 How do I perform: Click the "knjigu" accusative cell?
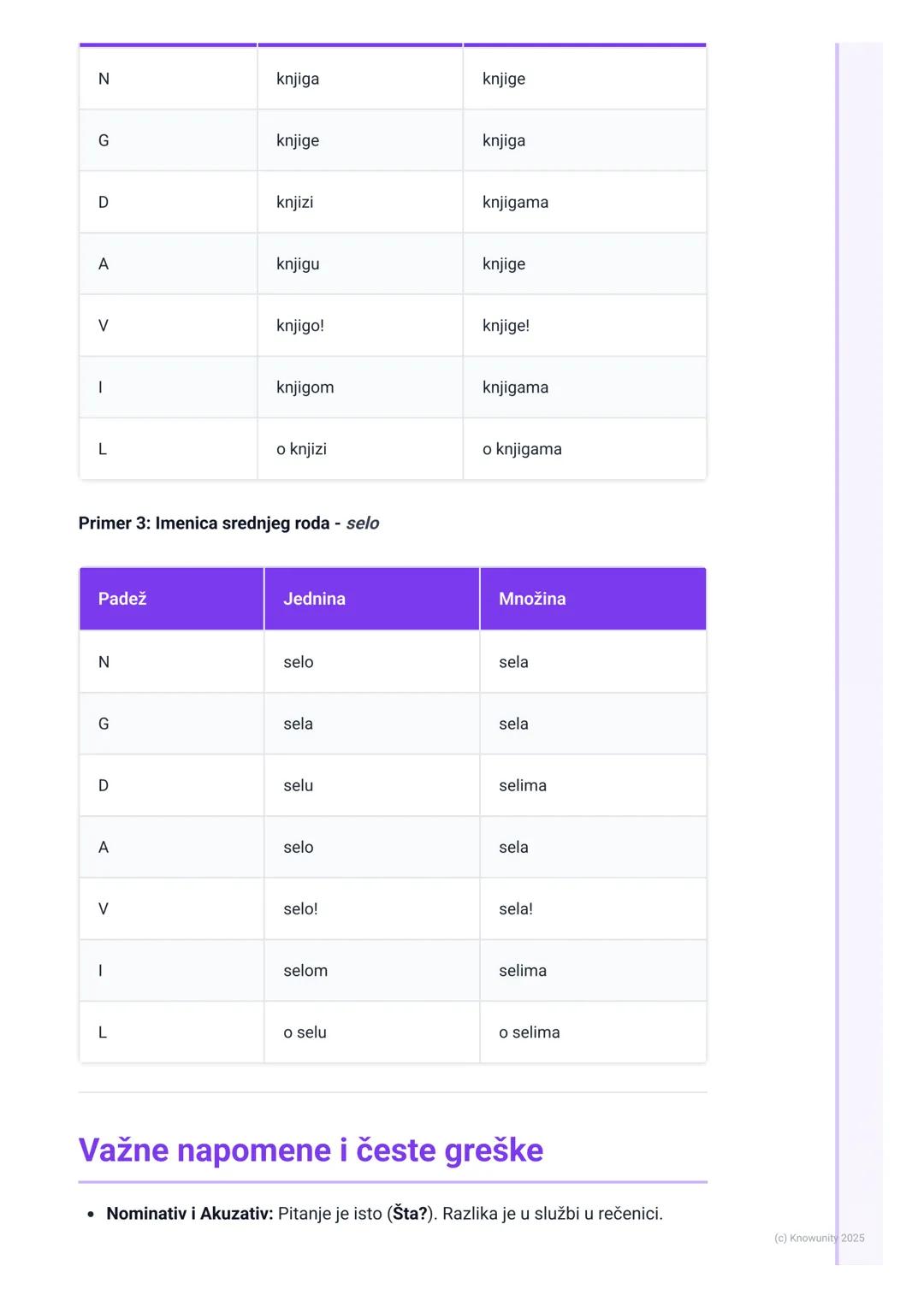coord(298,264)
